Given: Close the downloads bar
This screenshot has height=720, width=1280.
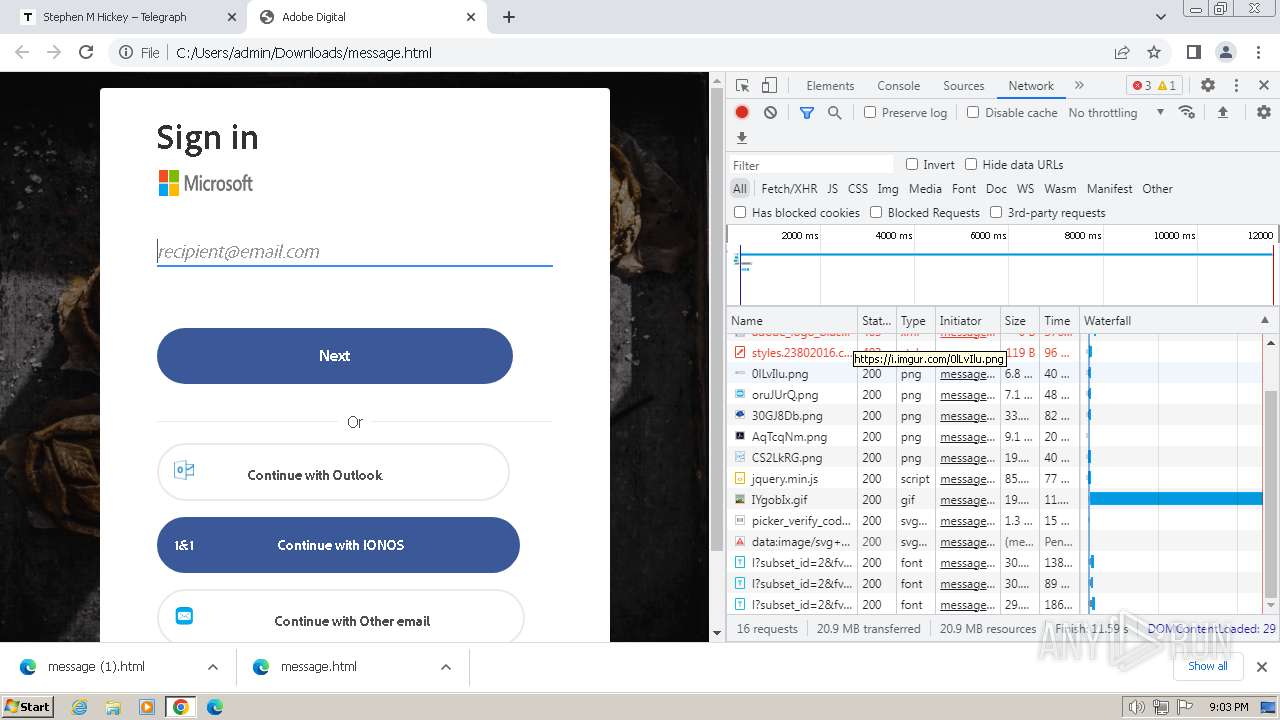Looking at the screenshot, I should click(x=1261, y=666).
